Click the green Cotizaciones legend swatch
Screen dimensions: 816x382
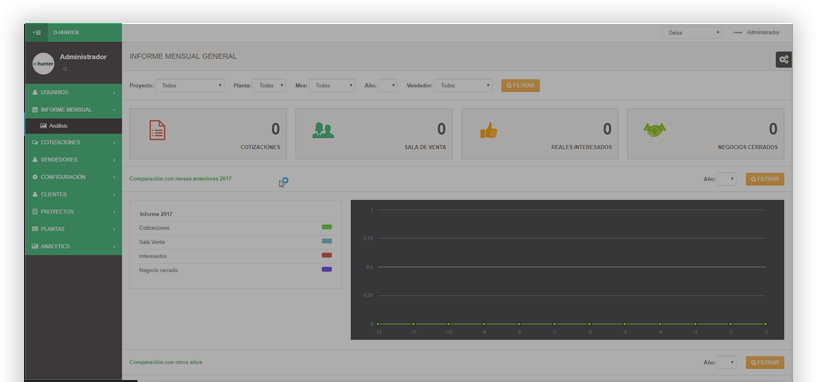[x=327, y=227]
